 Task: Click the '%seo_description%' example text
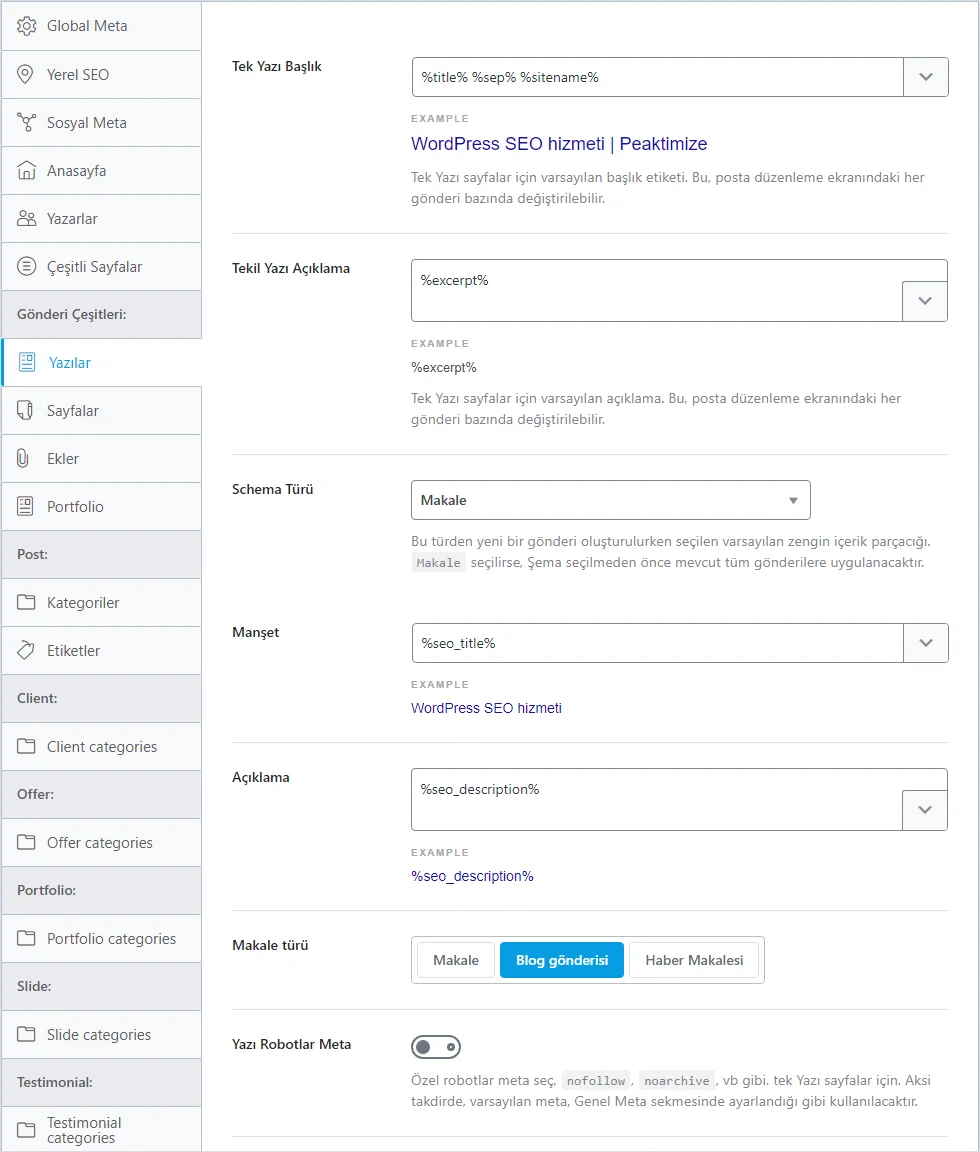pyautogui.click(x=472, y=876)
